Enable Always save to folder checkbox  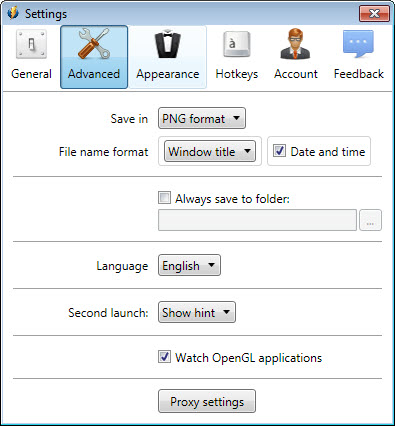tap(164, 198)
